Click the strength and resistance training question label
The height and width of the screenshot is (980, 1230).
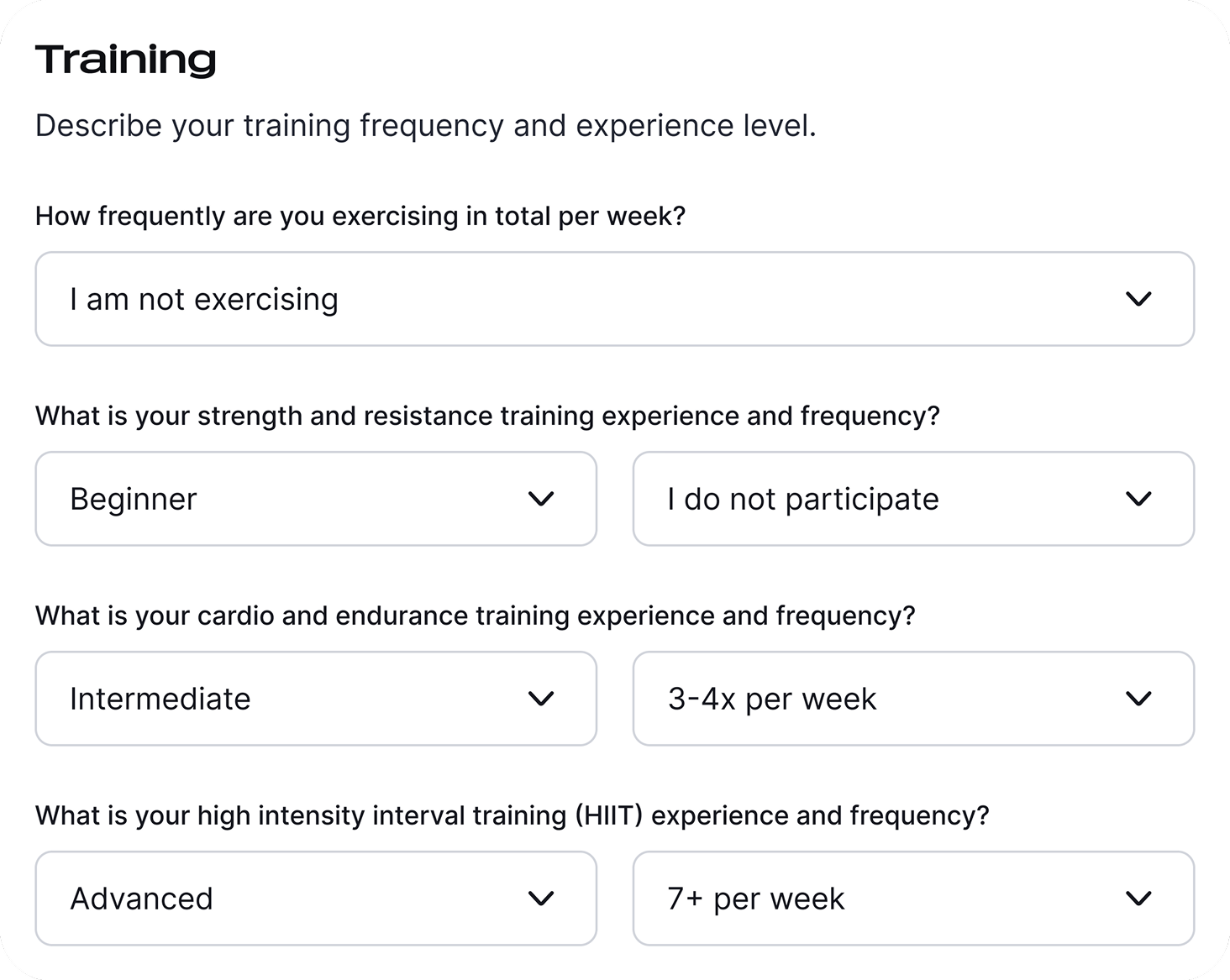(487, 417)
